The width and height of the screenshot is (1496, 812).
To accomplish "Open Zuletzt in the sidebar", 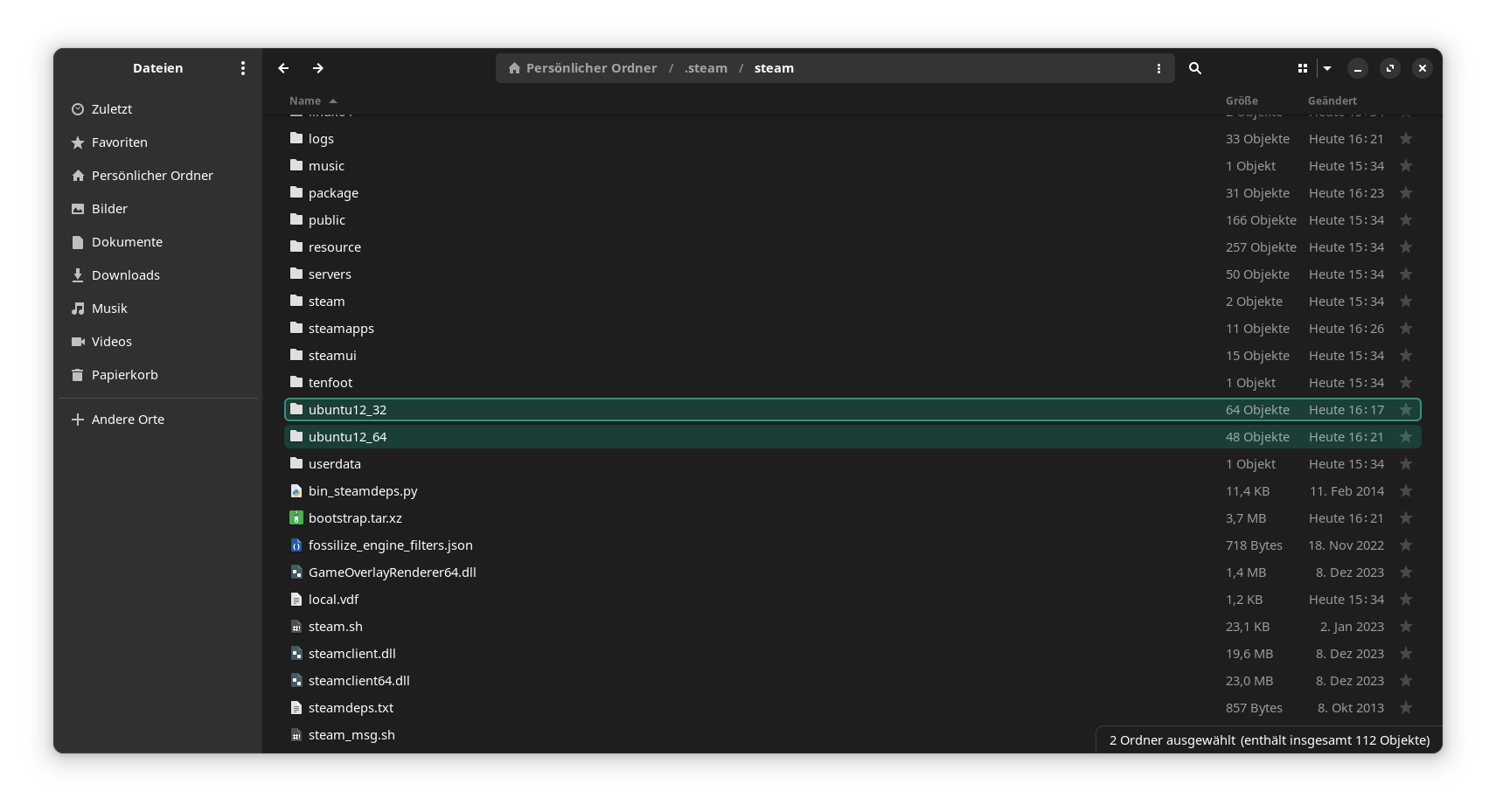I will [x=157, y=109].
